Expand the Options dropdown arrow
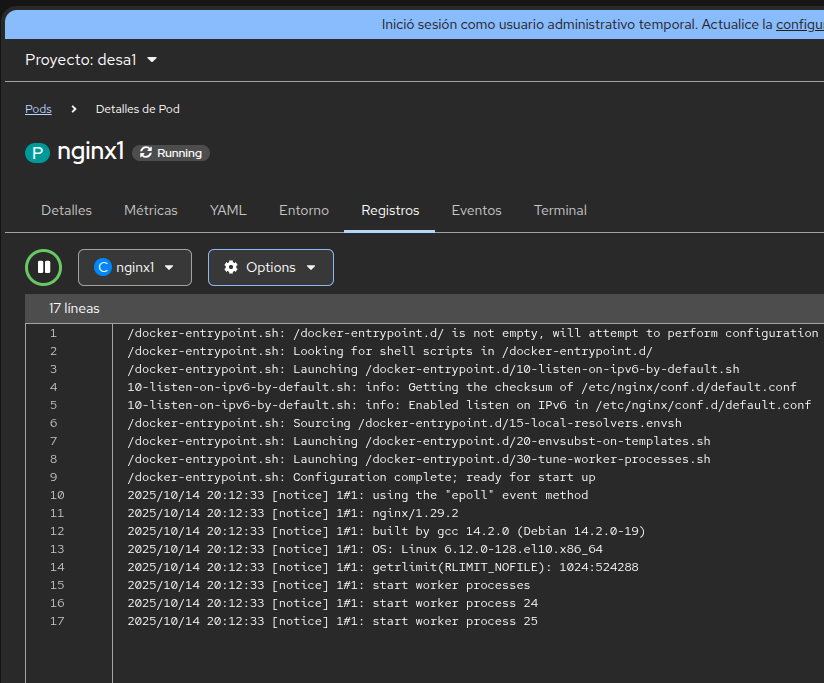824x683 pixels. pos(311,267)
